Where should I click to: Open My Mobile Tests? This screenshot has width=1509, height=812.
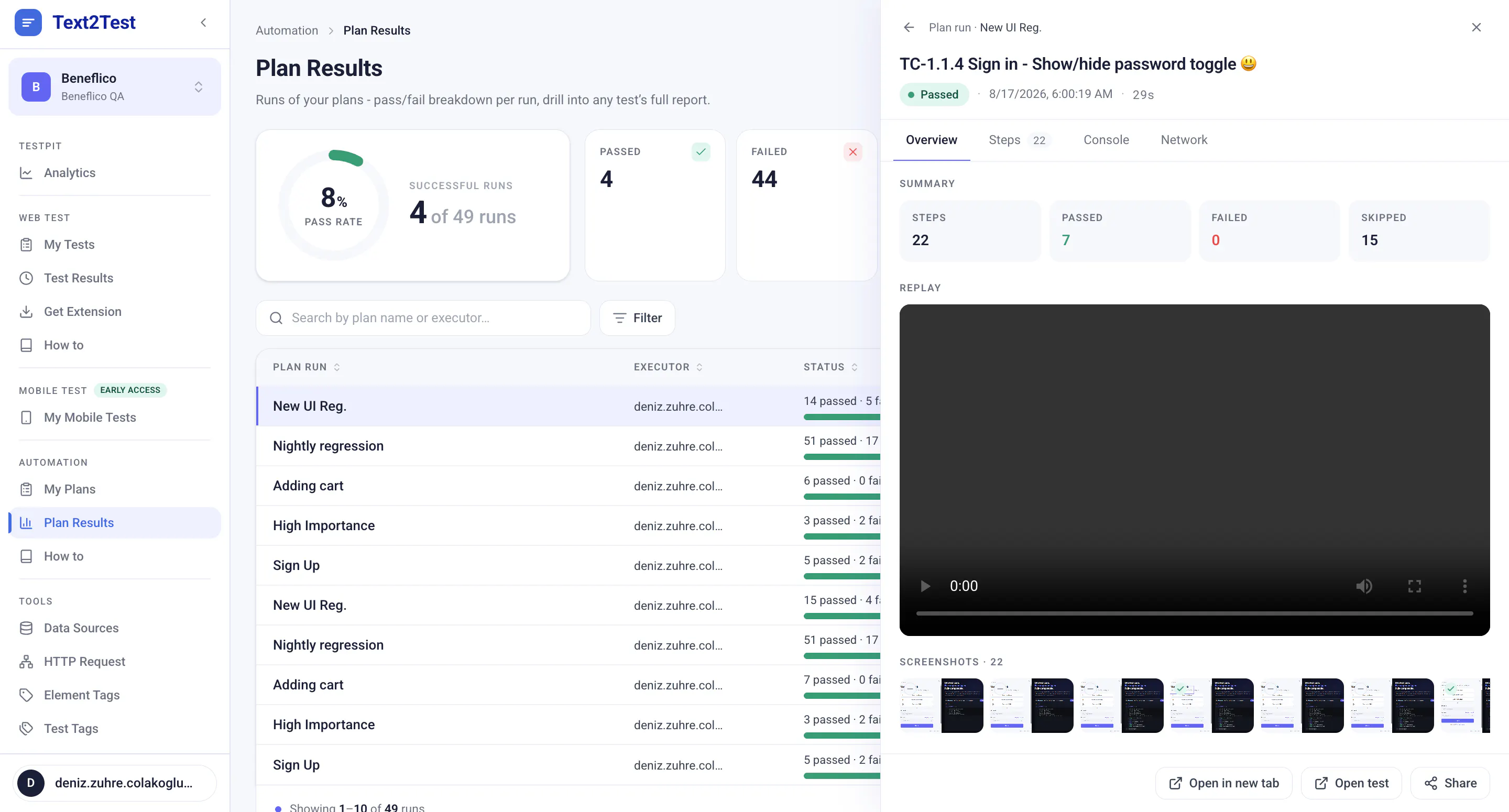(x=115, y=418)
